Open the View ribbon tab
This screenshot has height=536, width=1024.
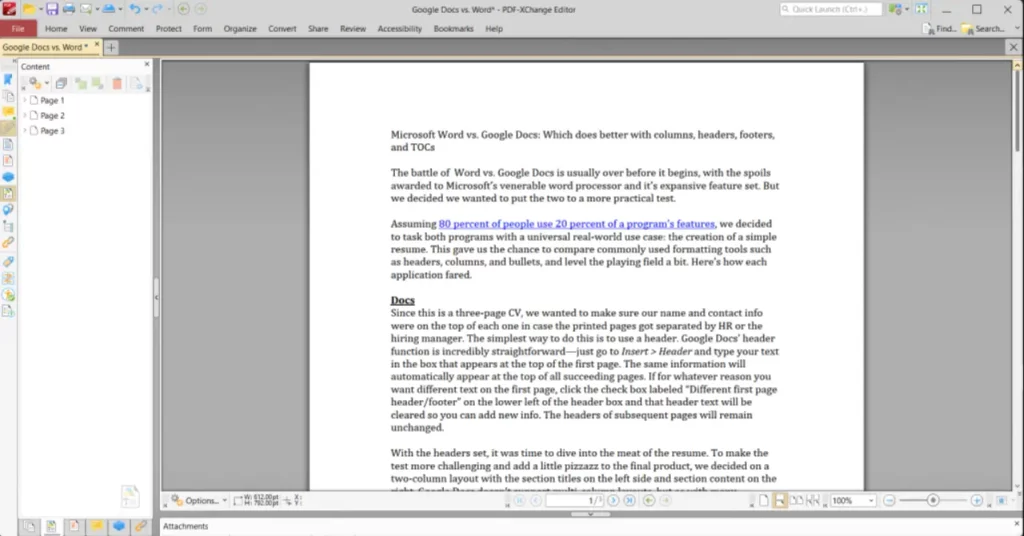(x=88, y=29)
